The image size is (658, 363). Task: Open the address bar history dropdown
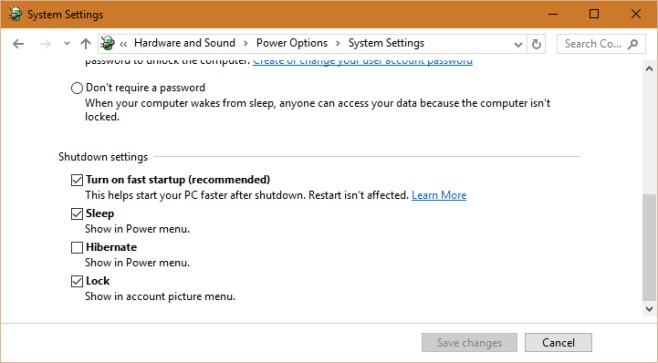click(518, 44)
